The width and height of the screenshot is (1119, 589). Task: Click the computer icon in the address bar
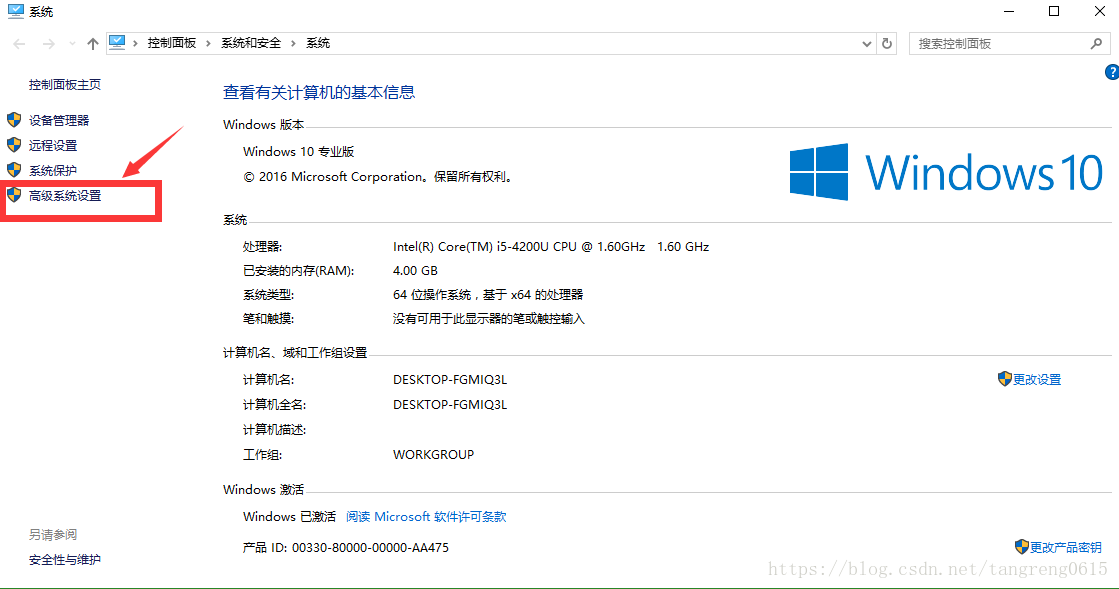tap(117, 43)
